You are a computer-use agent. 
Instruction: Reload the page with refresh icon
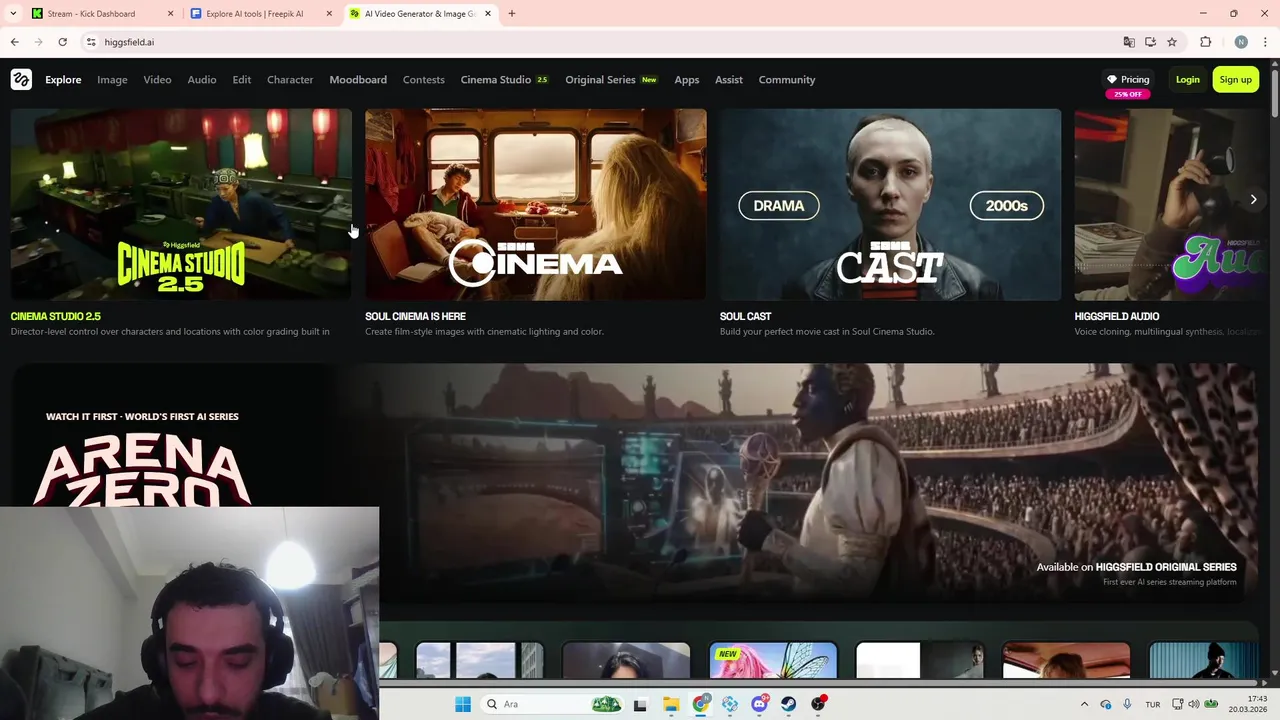point(62,42)
